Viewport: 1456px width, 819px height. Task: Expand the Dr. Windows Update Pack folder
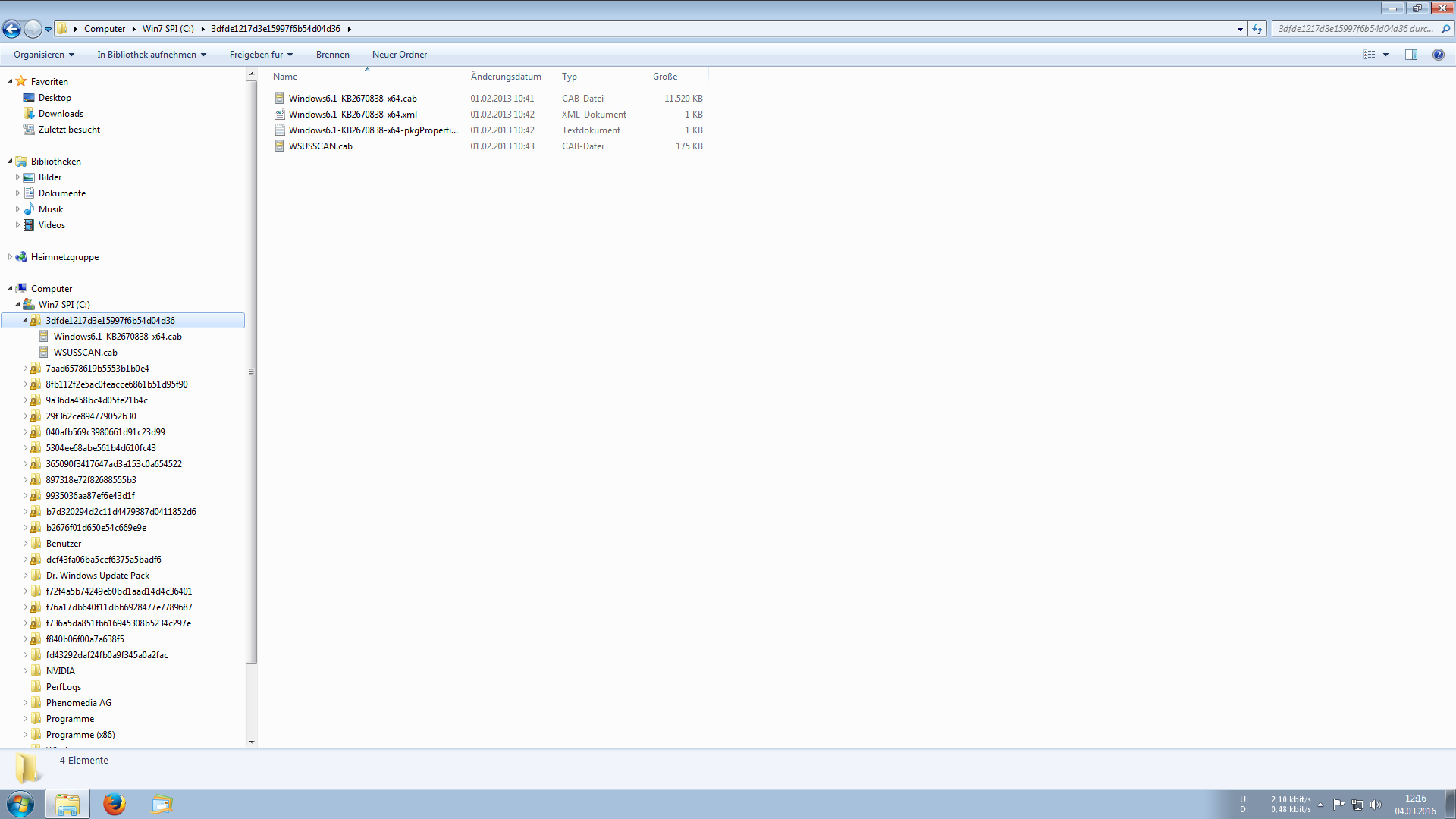pos(25,576)
